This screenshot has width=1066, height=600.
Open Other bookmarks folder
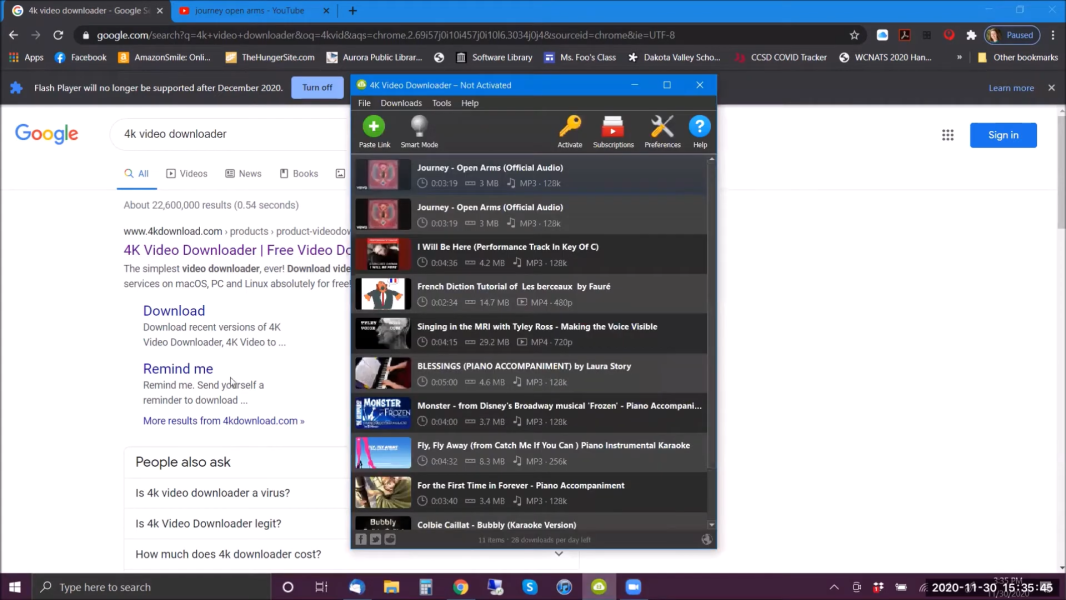[1017, 58]
